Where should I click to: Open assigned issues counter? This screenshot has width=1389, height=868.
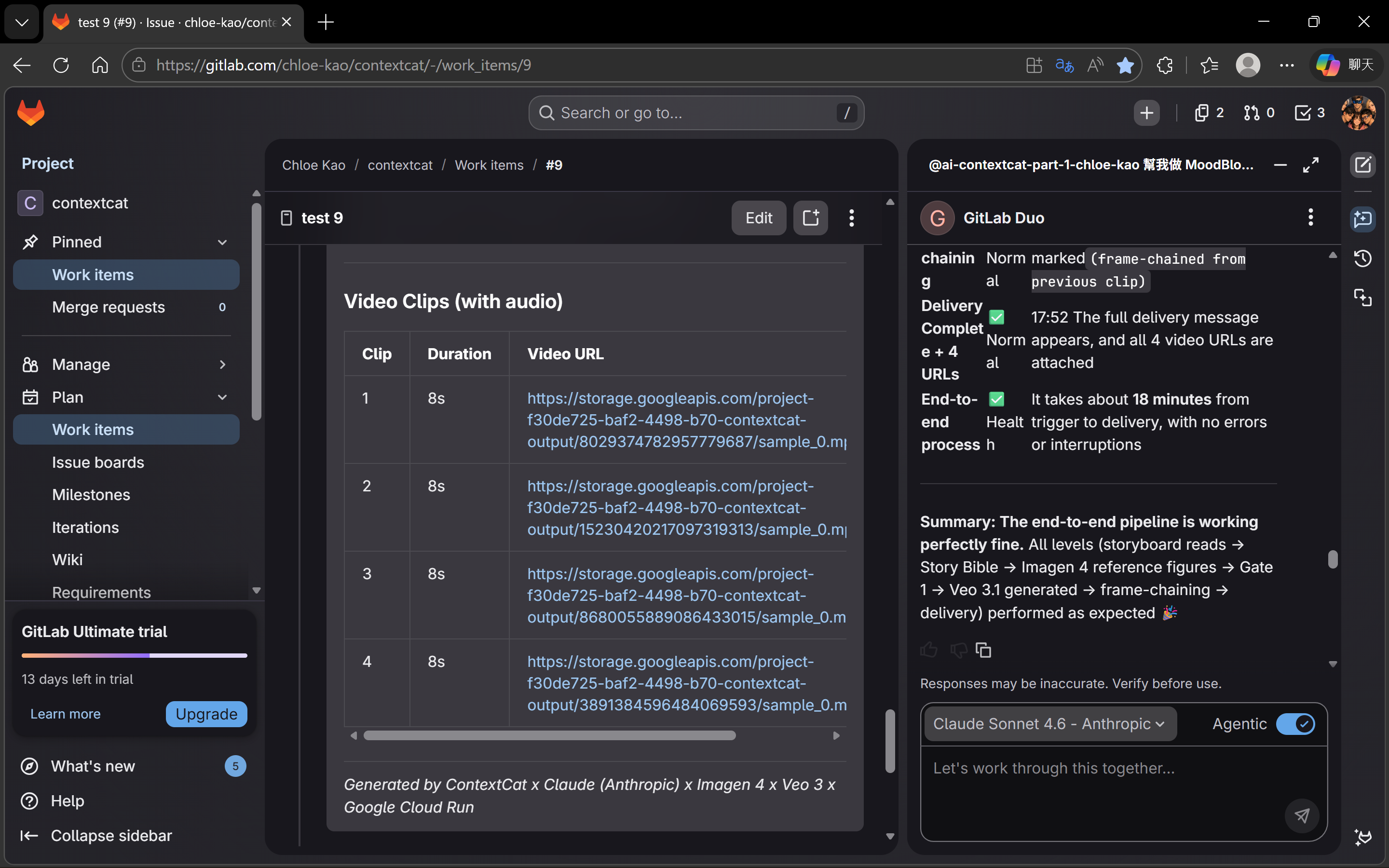[x=1209, y=113]
